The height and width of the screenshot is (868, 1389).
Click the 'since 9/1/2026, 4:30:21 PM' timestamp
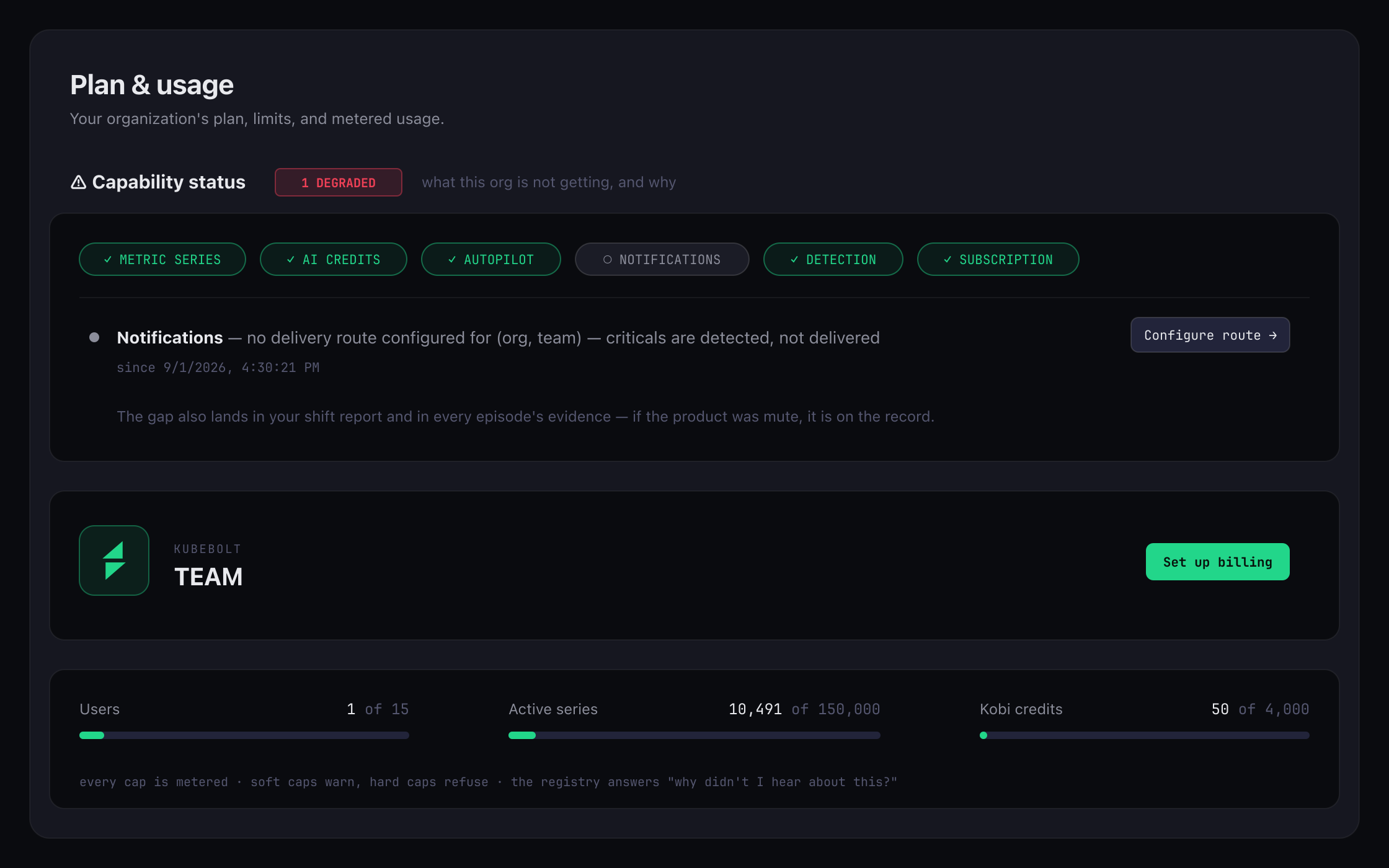coord(218,368)
